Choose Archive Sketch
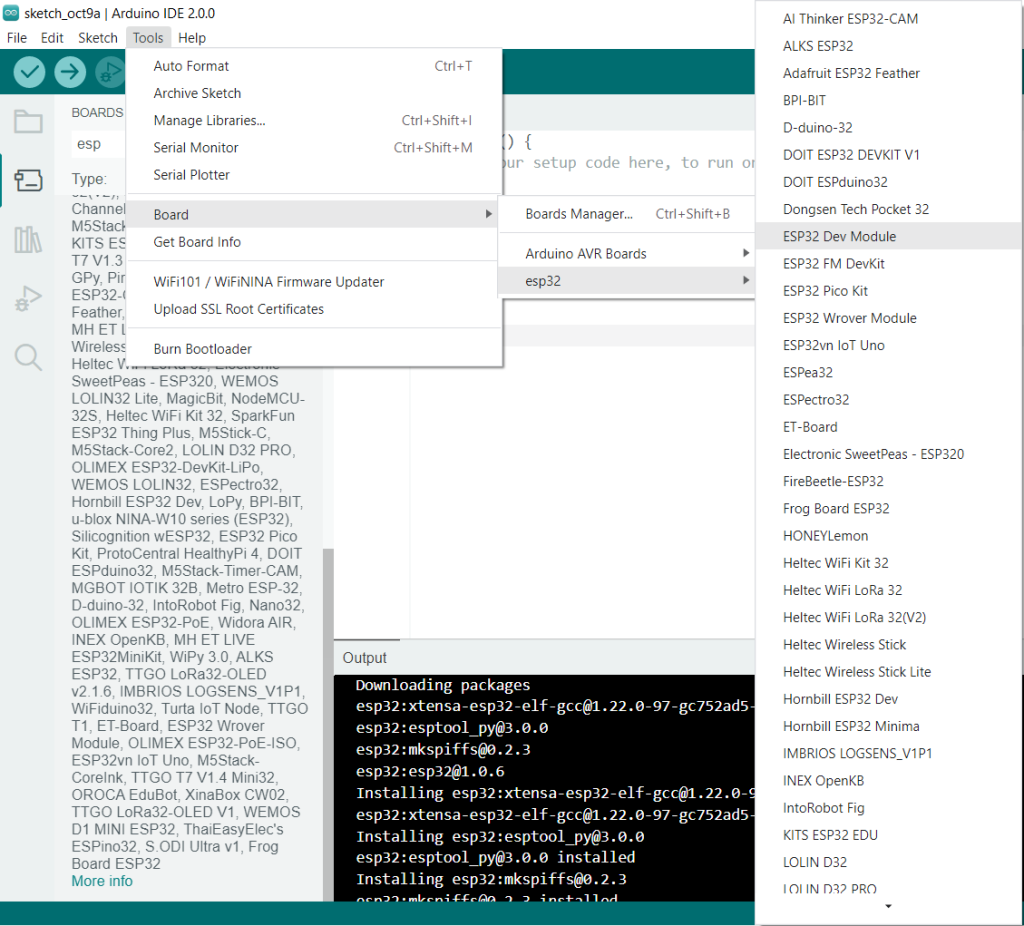Viewport: 1024px width, 926px height. (314, 93)
